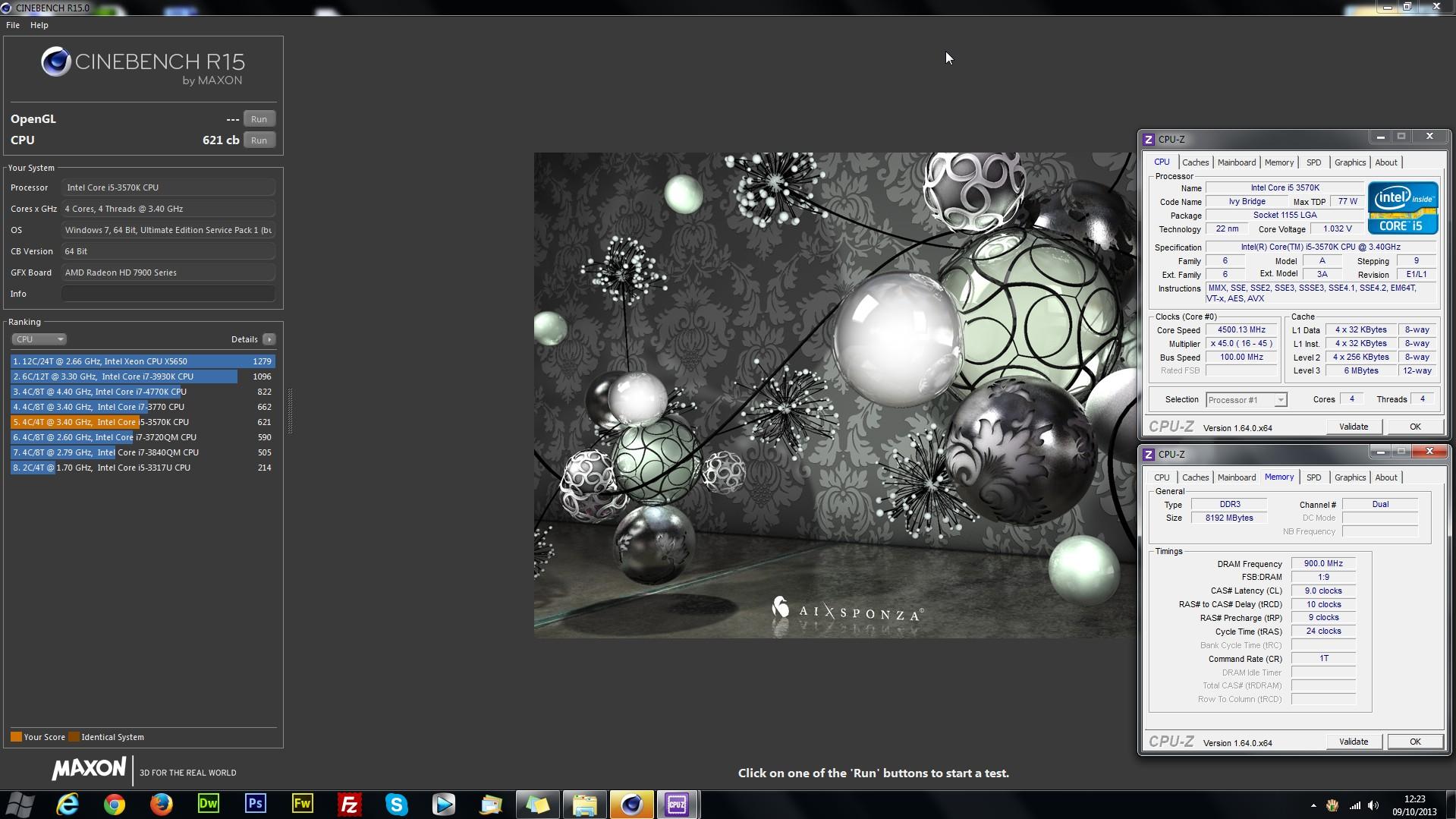This screenshot has height=819, width=1456.
Task: Click the clock showing 12:23
Action: coord(1414,799)
